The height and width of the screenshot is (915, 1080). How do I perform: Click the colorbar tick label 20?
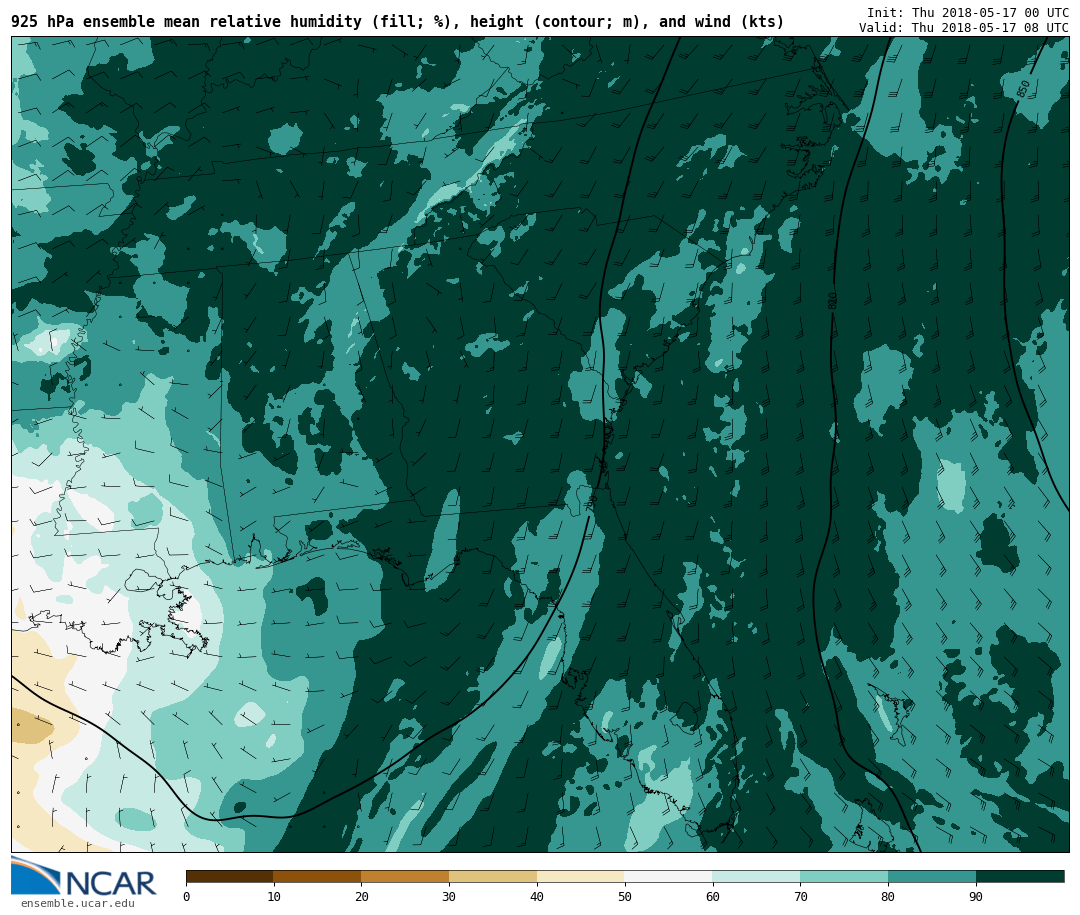pyautogui.click(x=362, y=896)
